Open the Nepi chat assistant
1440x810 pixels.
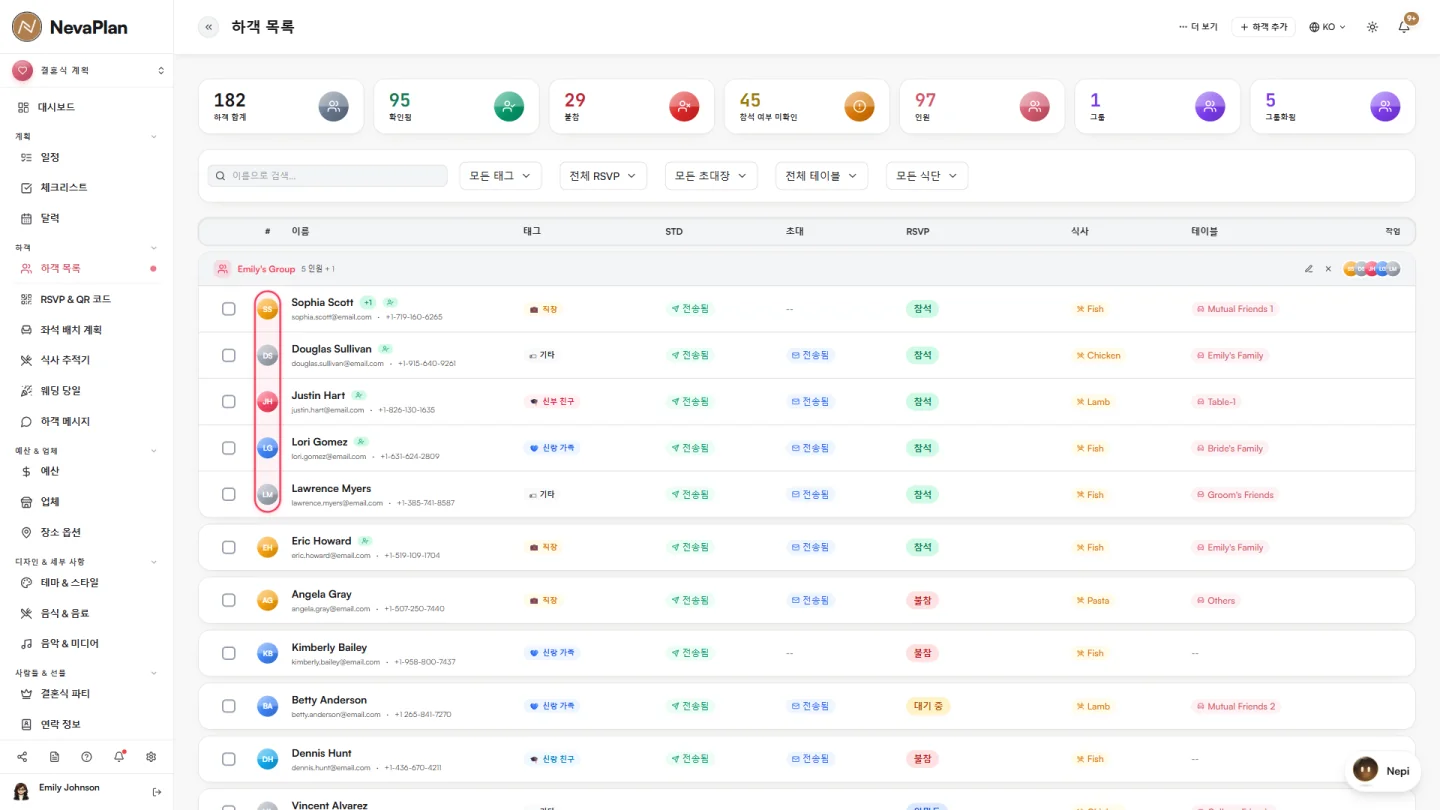tap(1382, 771)
